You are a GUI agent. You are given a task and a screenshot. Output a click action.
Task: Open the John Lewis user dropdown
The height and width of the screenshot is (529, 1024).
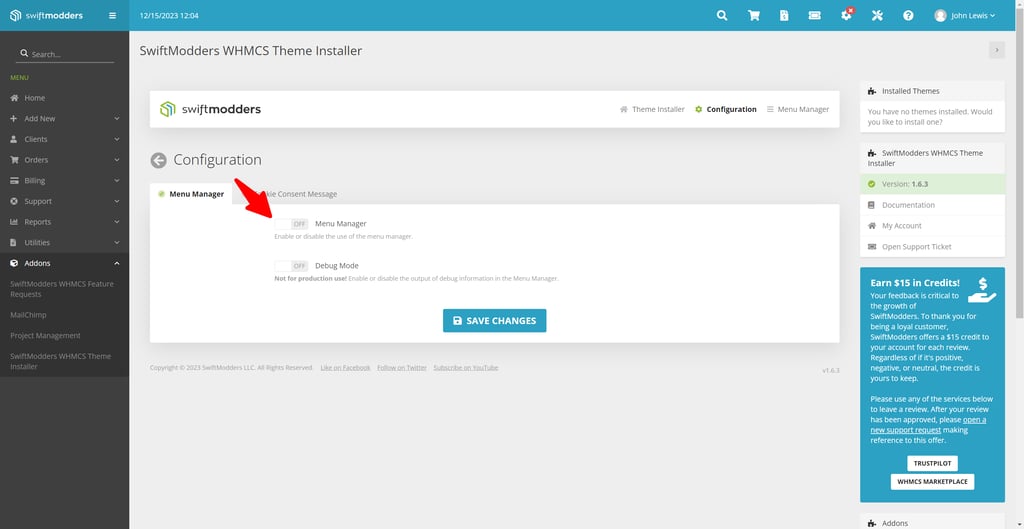(x=965, y=16)
